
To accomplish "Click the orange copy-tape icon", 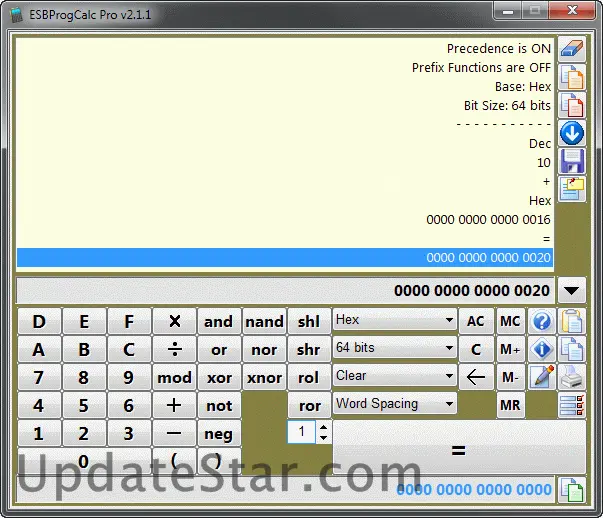I will tap(572, 77).
